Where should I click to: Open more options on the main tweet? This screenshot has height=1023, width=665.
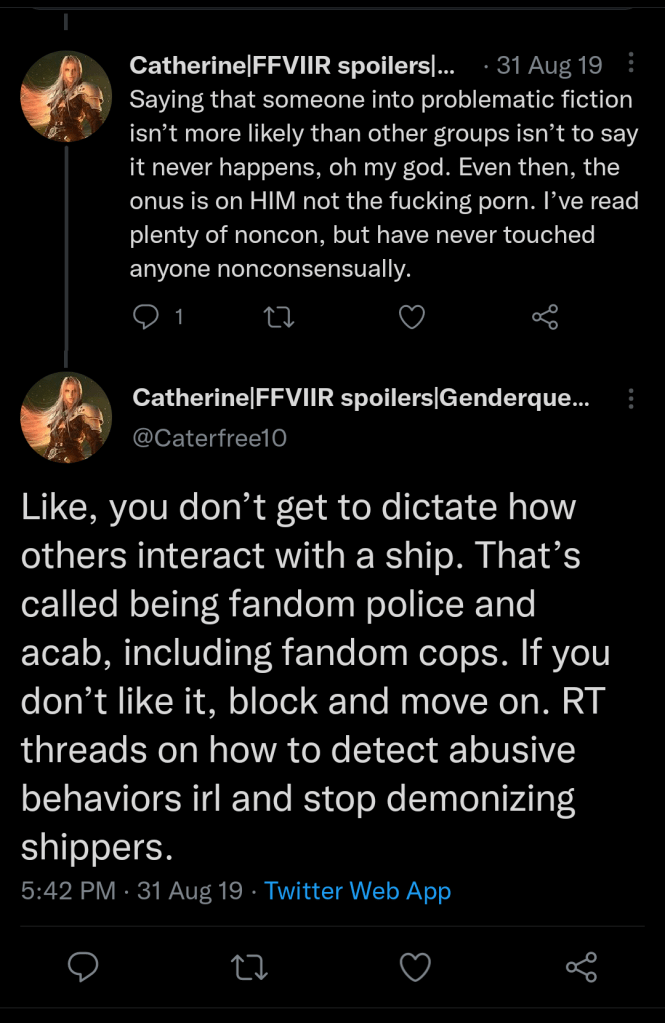pyautogui.click(x=630, y=399)
